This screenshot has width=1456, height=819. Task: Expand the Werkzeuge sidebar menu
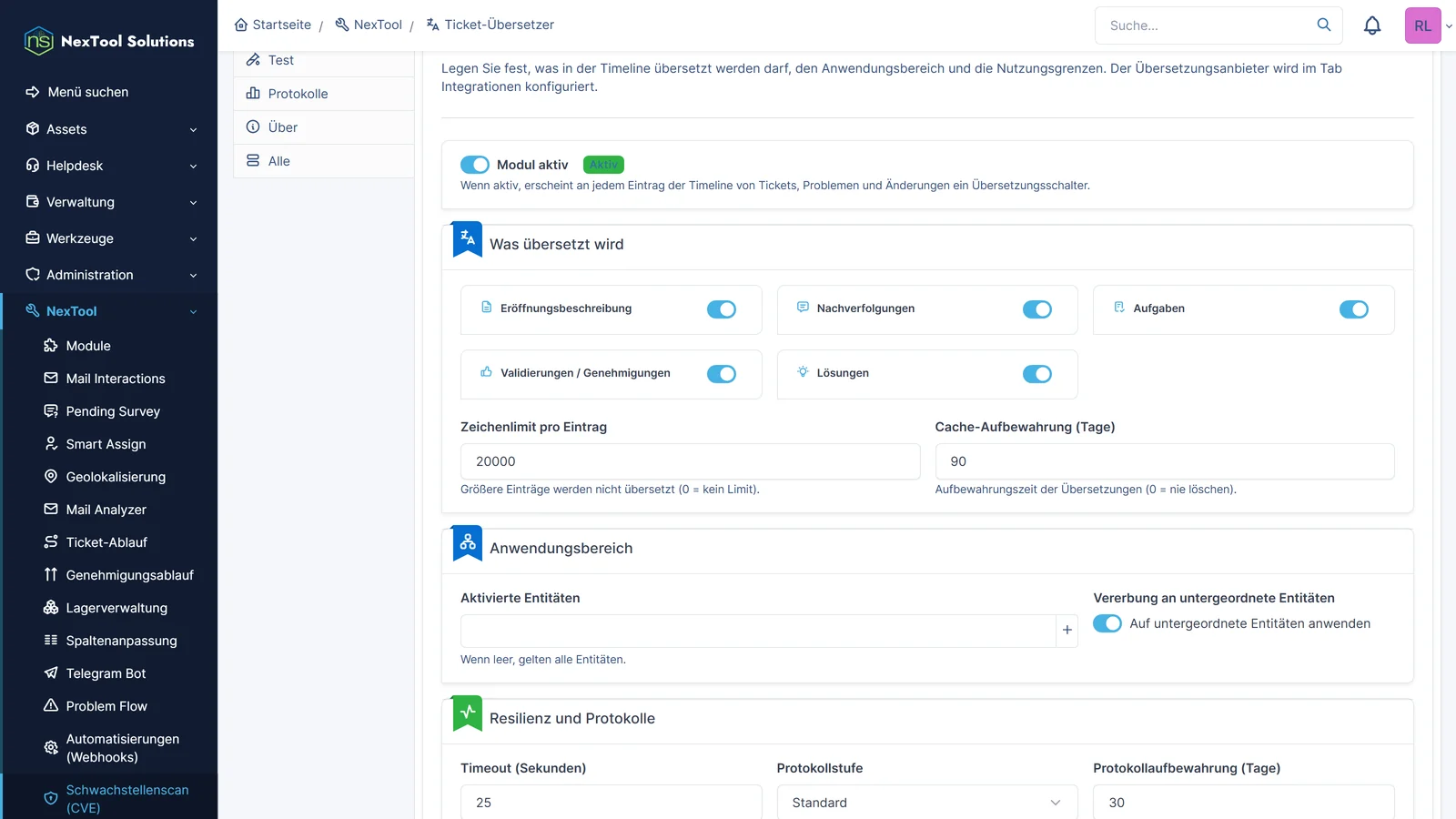[110, 238]
